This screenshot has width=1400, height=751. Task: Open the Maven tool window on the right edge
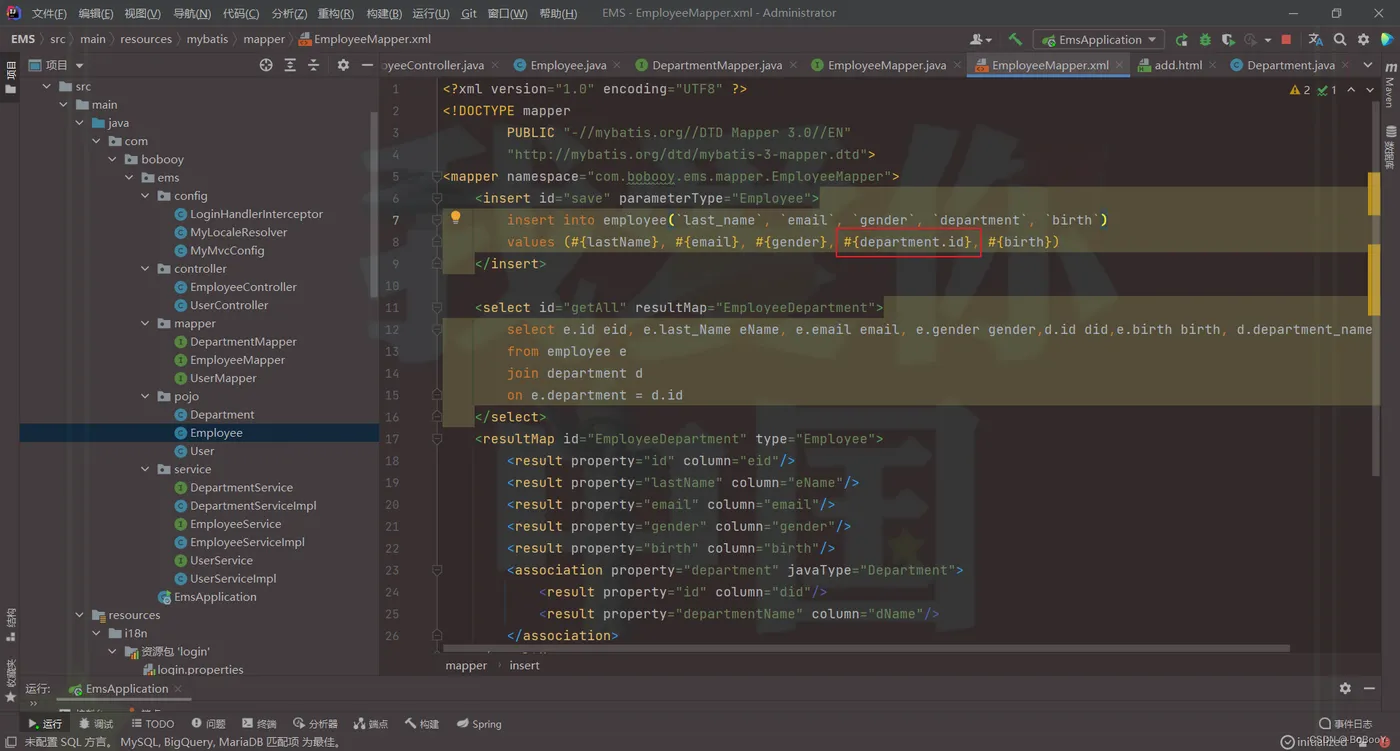pyautogui.click(x=1390, y=86)
